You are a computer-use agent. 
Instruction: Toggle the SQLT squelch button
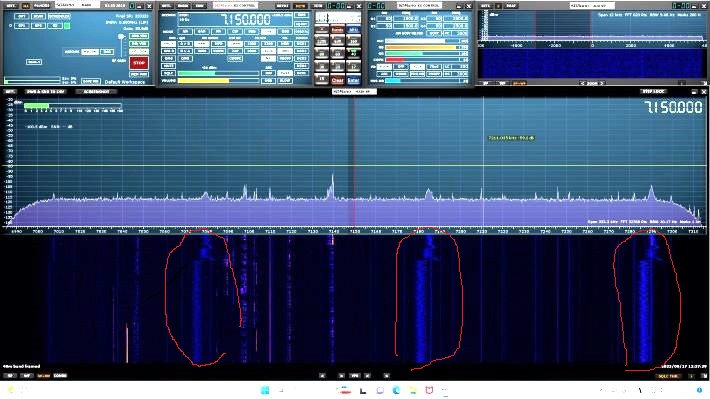168,73
